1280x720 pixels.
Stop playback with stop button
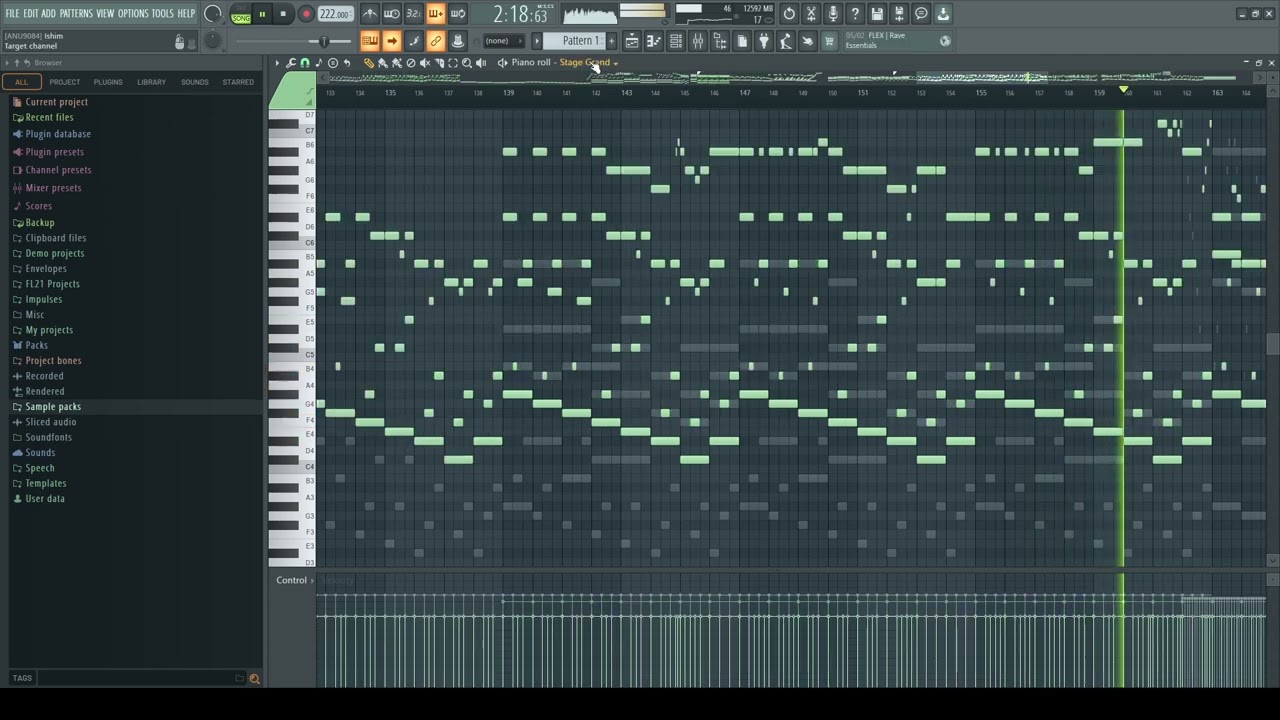pos(283,14)
